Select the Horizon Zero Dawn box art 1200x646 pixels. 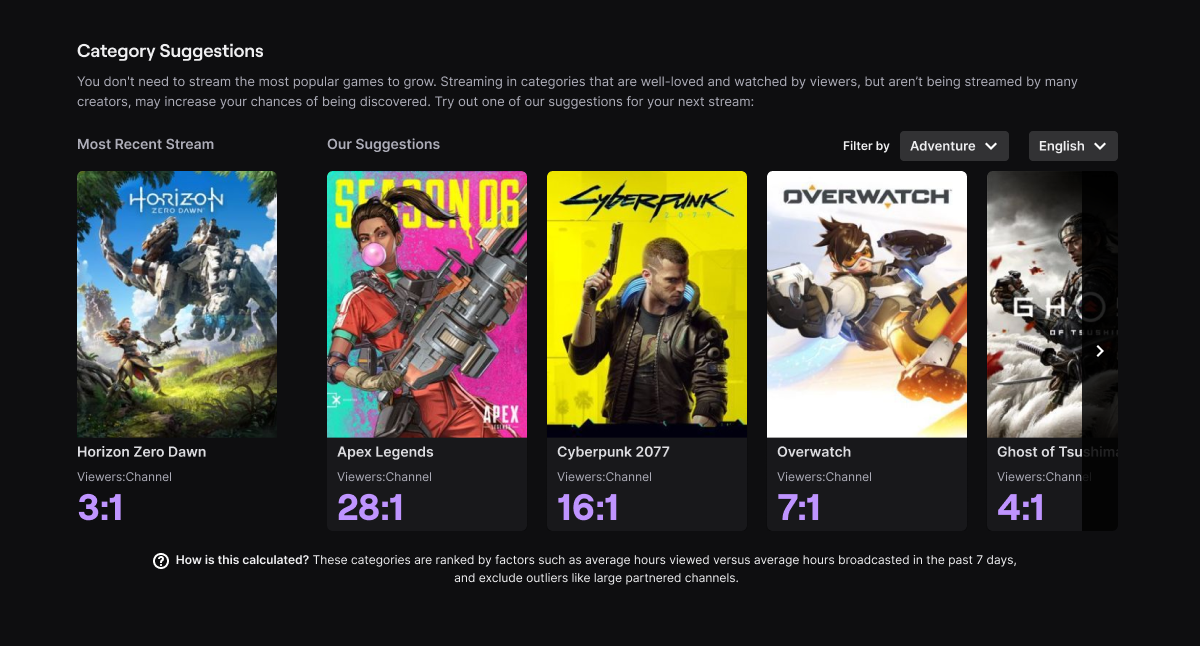[177, 304]
